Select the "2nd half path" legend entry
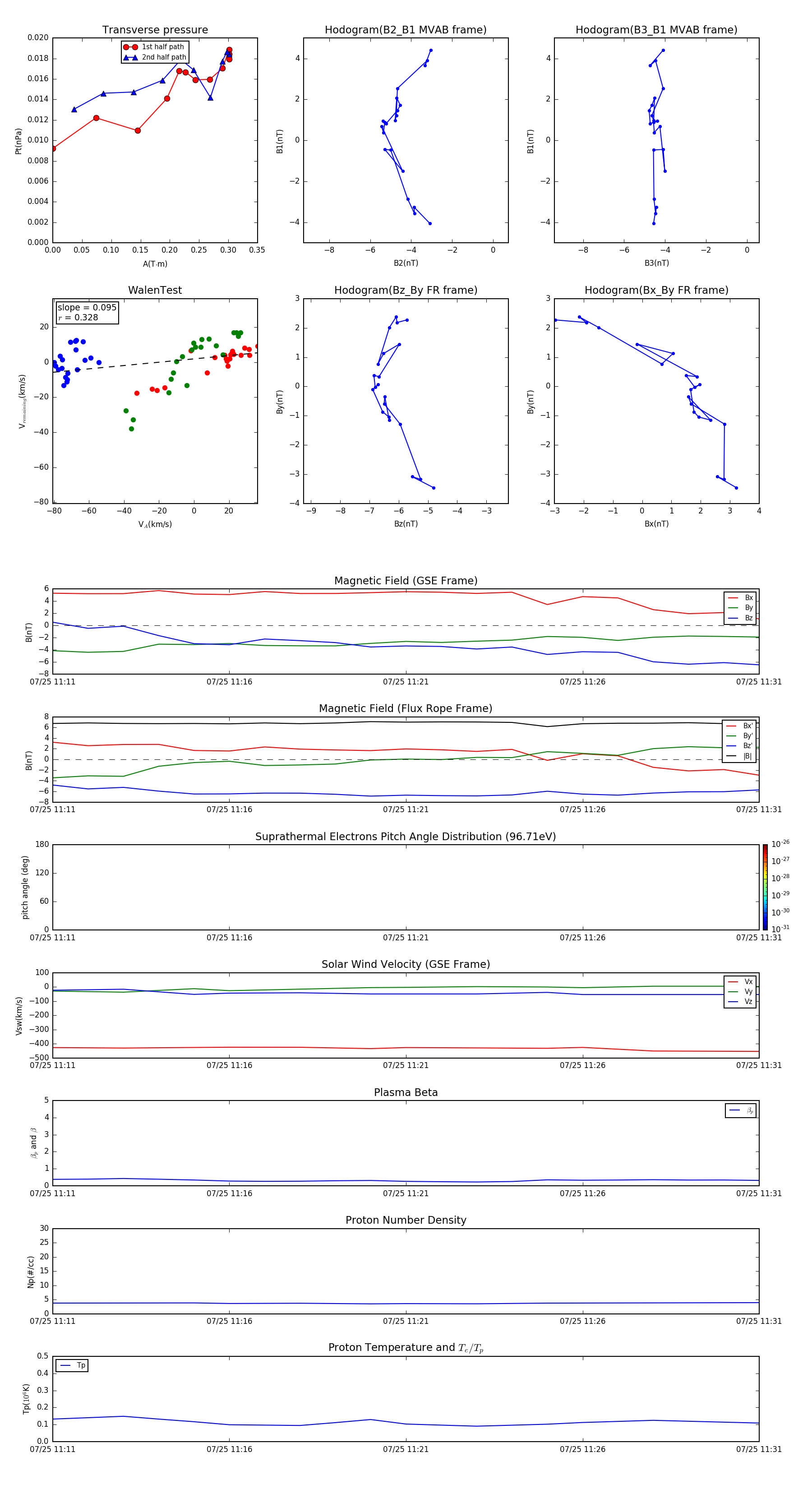The width and height of the screenshot is (812, 1489). tap(154, 57)
